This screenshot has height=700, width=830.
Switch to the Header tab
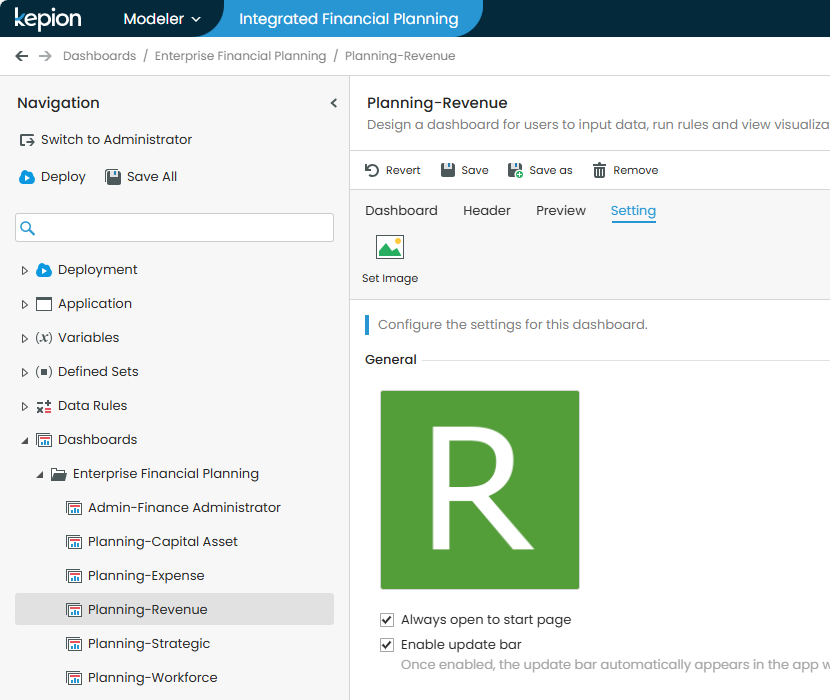(486, 211)
